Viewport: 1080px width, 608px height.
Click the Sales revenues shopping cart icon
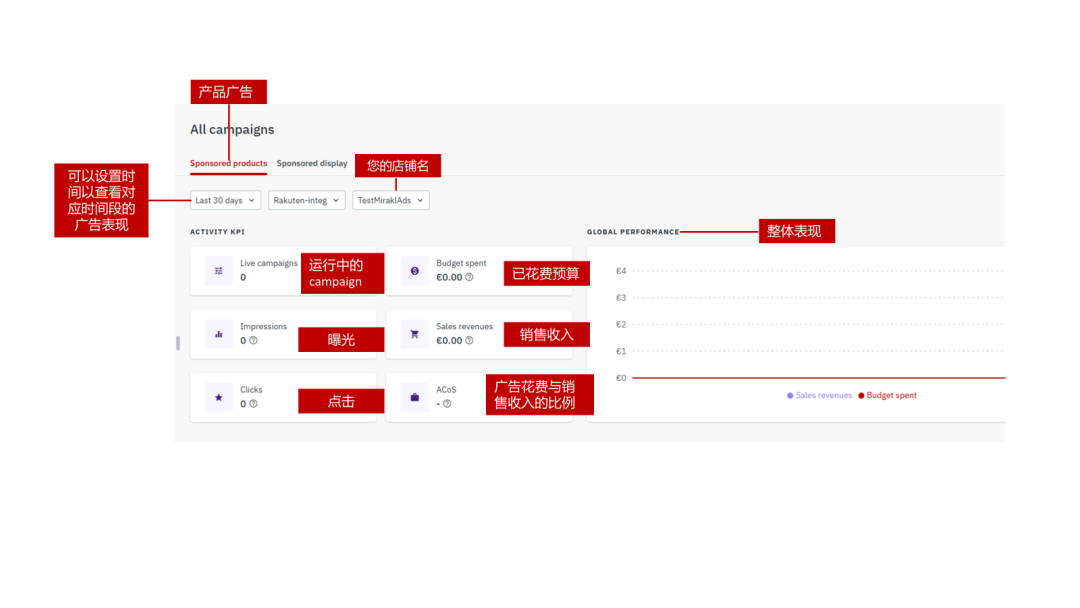[x=414, y=332]
